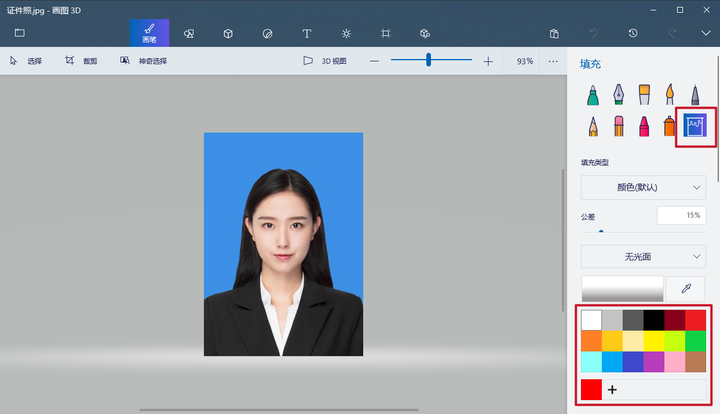Image resolution: width=720 pixels, height=414 pixels.
Task: Select the Fill bucket tool
Action: tap(695, 126)
